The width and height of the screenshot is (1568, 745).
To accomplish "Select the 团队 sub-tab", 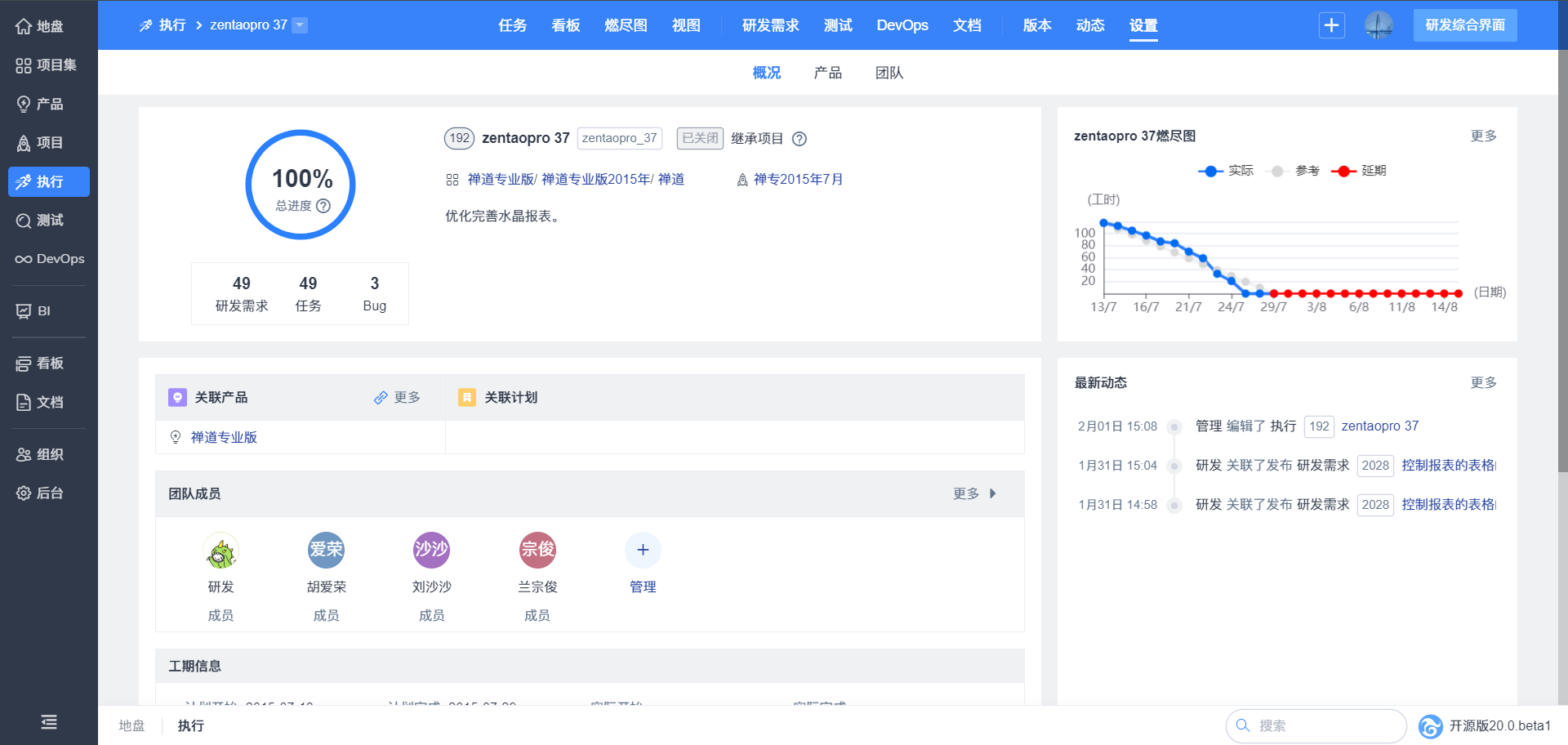I will 889,73.
